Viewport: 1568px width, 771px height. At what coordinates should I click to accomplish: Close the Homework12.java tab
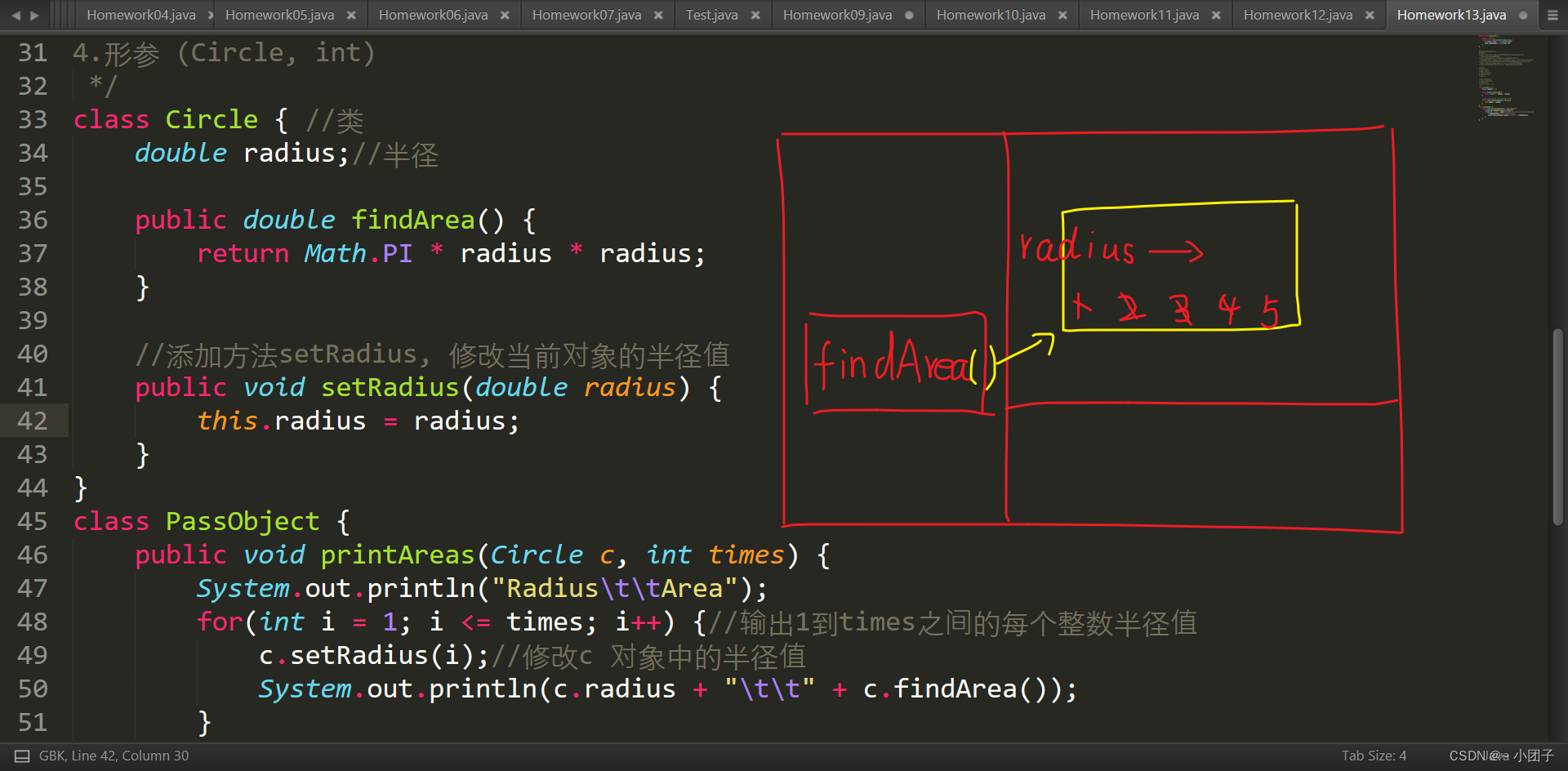(1370, 15)
